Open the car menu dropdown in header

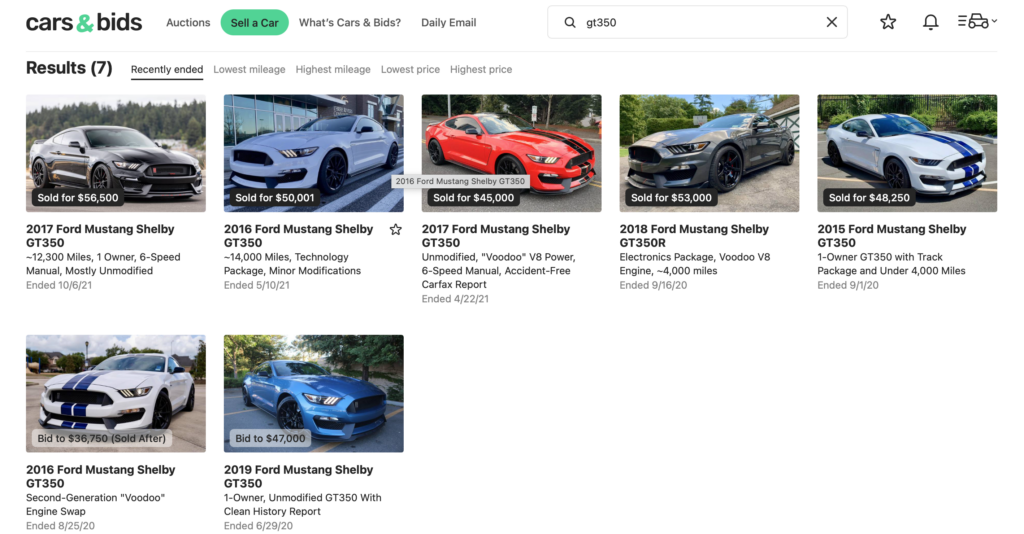point(978,22)
